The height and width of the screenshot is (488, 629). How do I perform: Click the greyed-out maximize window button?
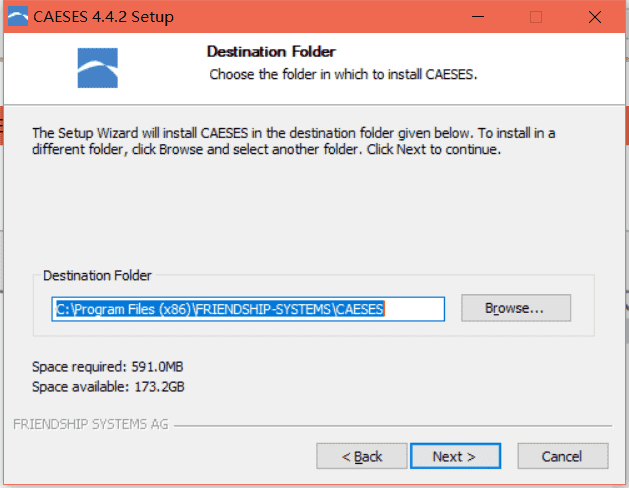[536, 17]
